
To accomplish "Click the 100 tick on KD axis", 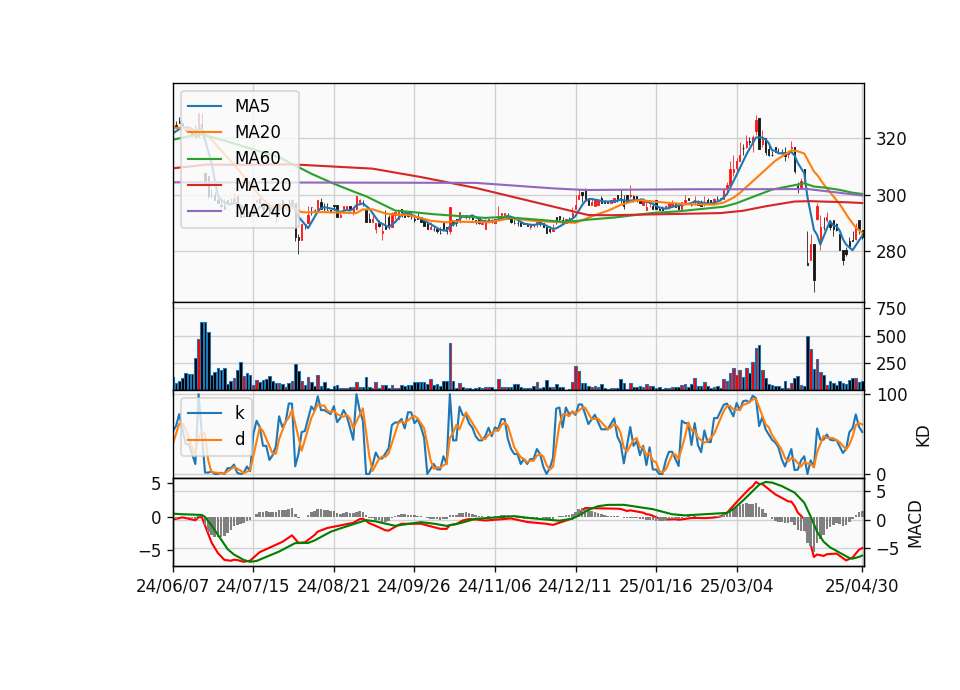I will tap(891, 395).
